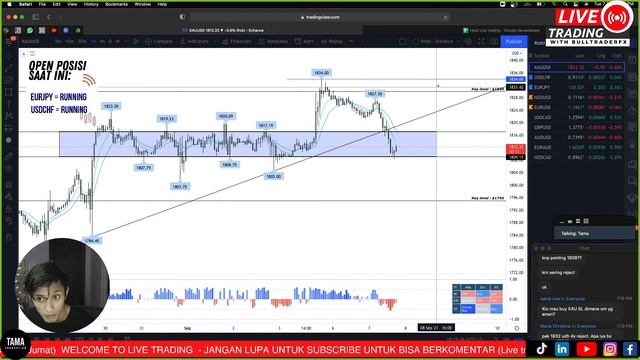Open the Indicators button
This screenshot has height=360, width=640.
(x=195, y=41)
